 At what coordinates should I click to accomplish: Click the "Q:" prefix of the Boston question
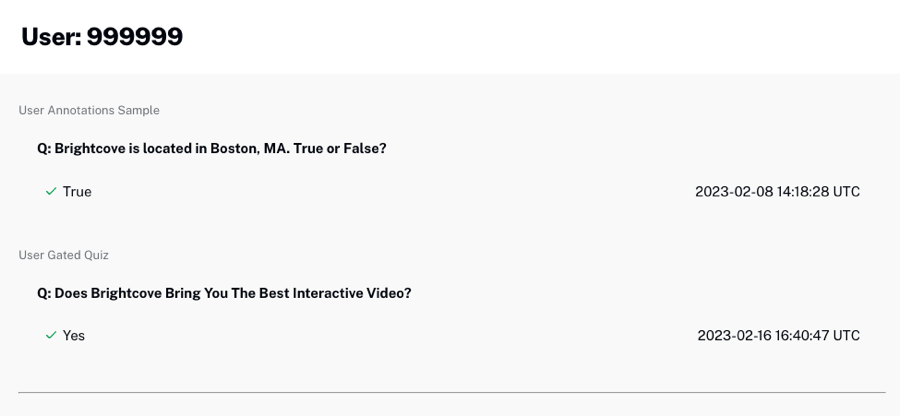(44, 148)
